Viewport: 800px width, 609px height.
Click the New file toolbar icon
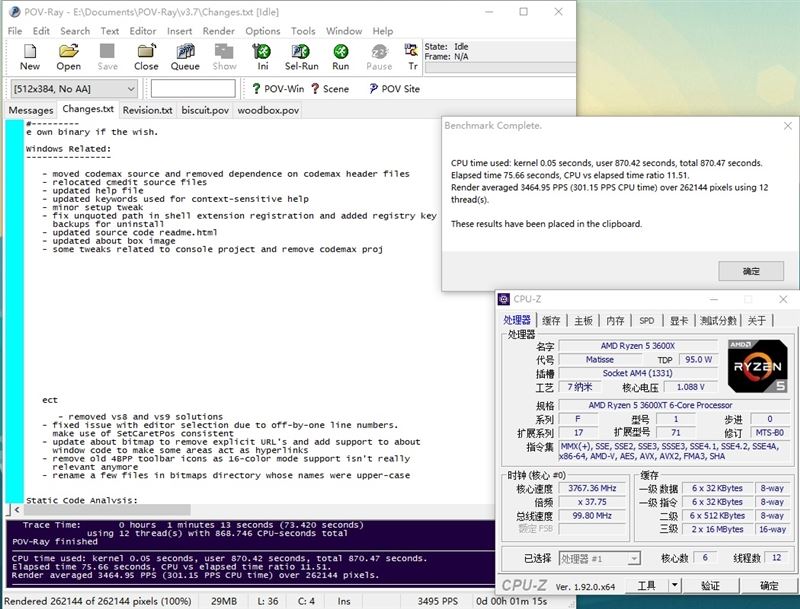pos(30,52)
